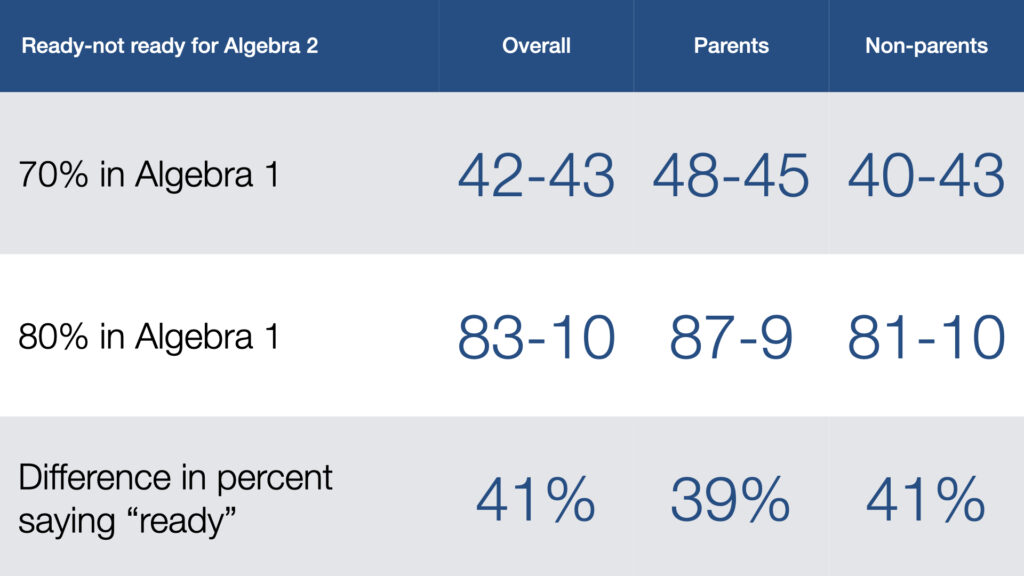Select the 81-10 Non-parents cell
Viewport: 1024px width, 576px height.
(x=926, y=337)
